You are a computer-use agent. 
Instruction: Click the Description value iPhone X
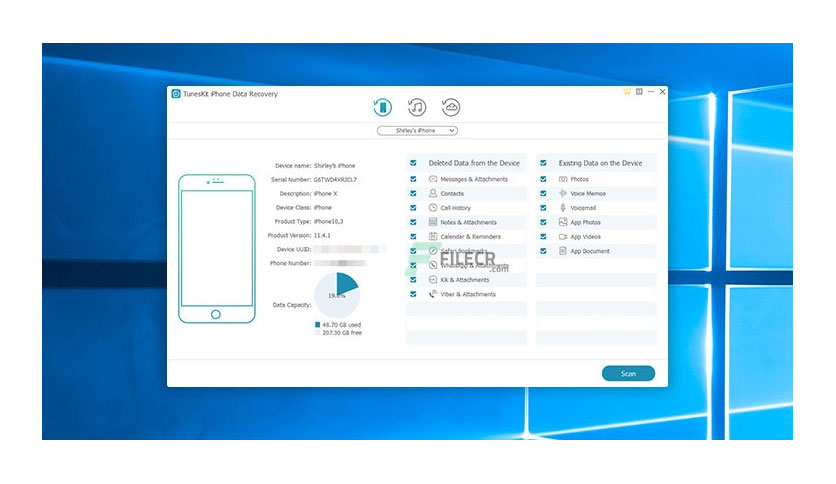click(x=325, y=193)
